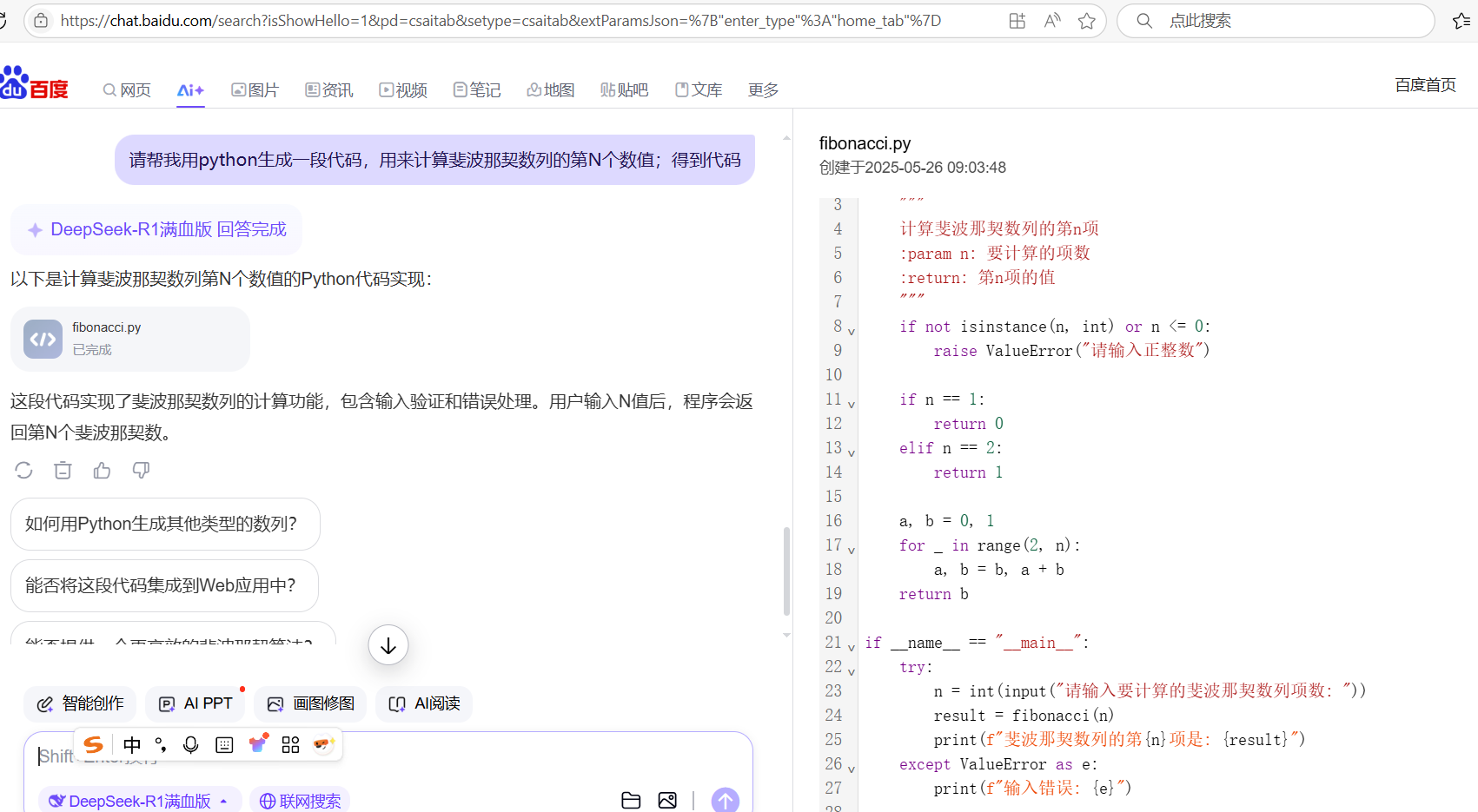Activate the microphone voice input icon
1478x812 pixels.
click(190, 744)
